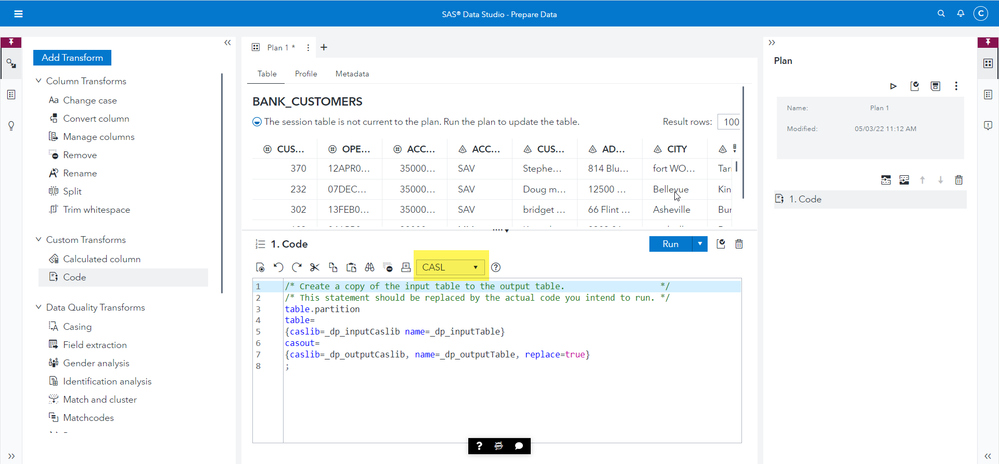Screen dimensions: 999x464
Task: Open the notifications bell icon
Action: [x=960, y=14]
